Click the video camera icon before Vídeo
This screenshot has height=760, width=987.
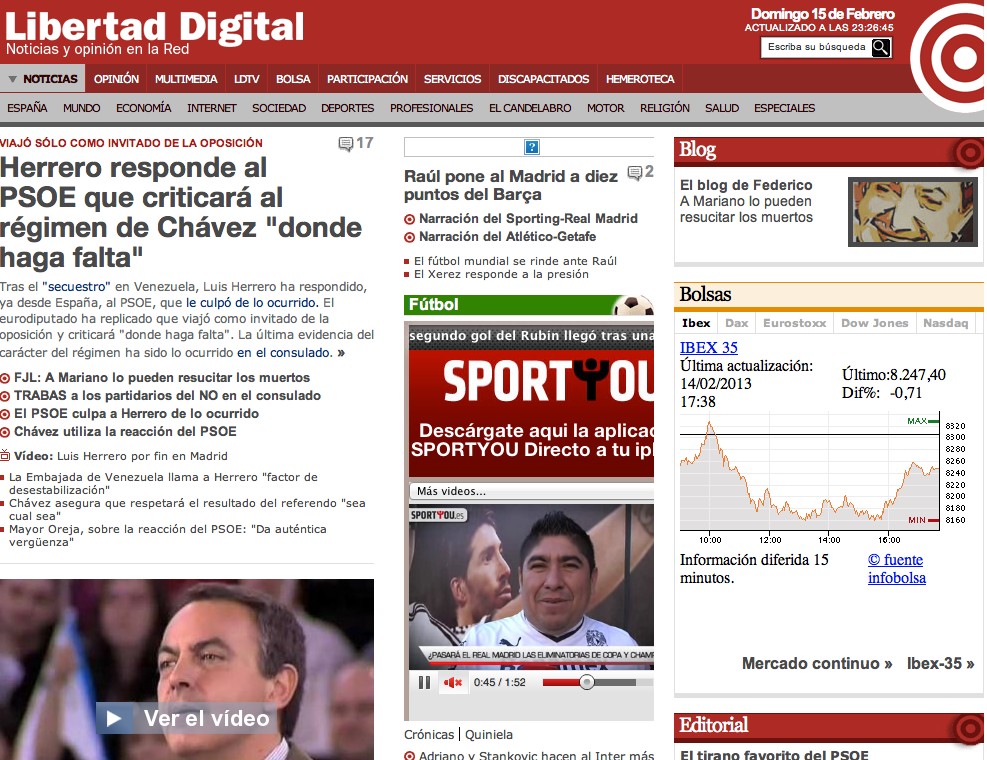pos(5,455)
